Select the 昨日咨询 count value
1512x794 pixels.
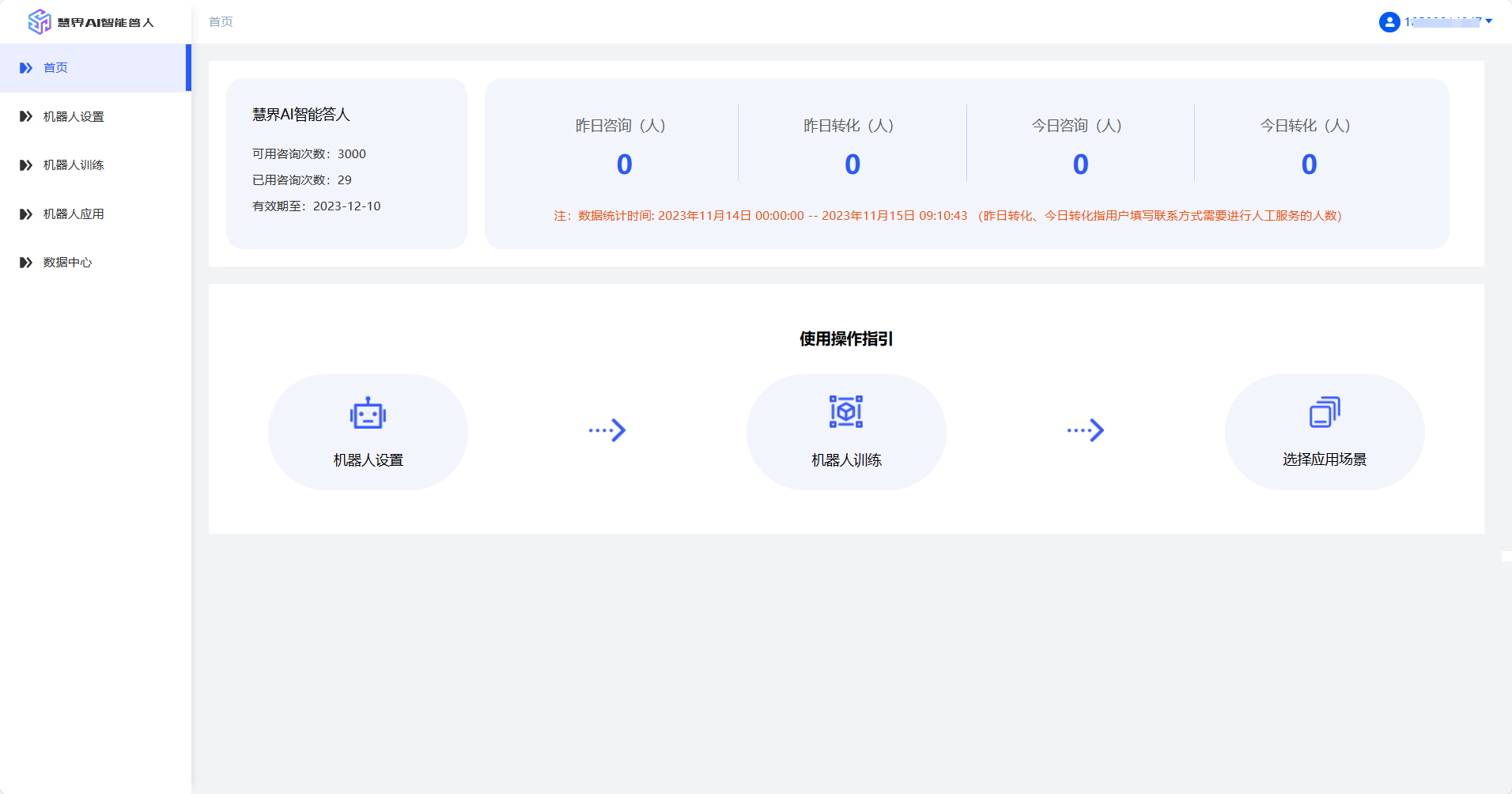(x=624, y=164)
